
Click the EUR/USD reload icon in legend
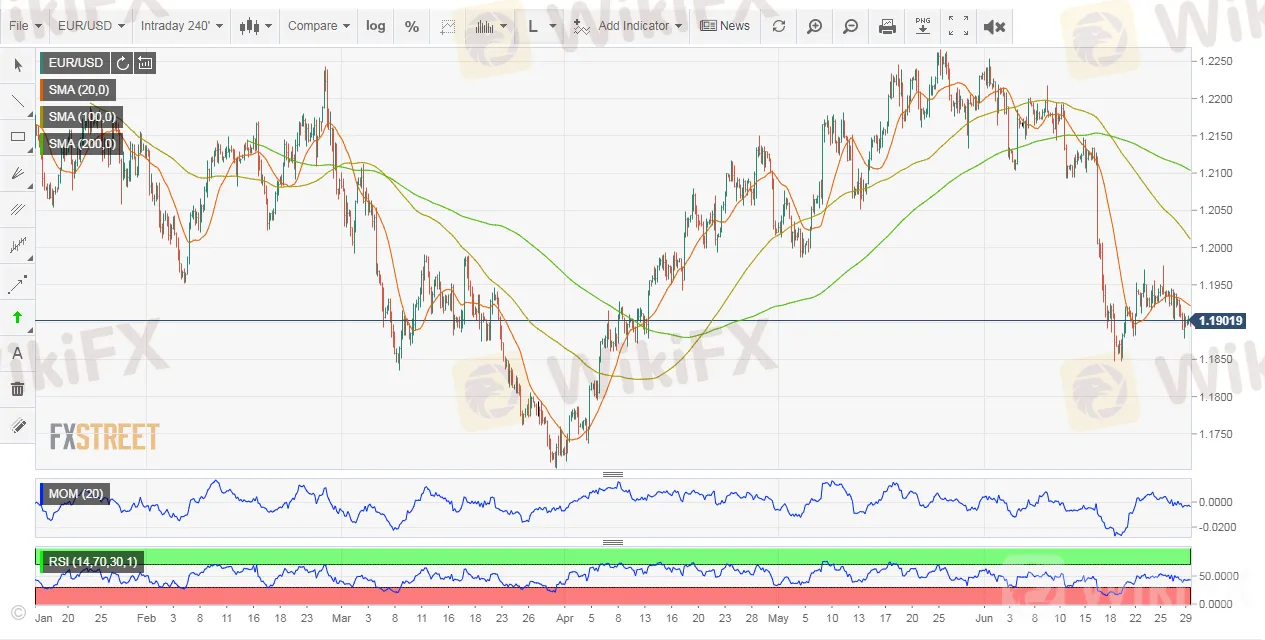(x=122, y=63)
